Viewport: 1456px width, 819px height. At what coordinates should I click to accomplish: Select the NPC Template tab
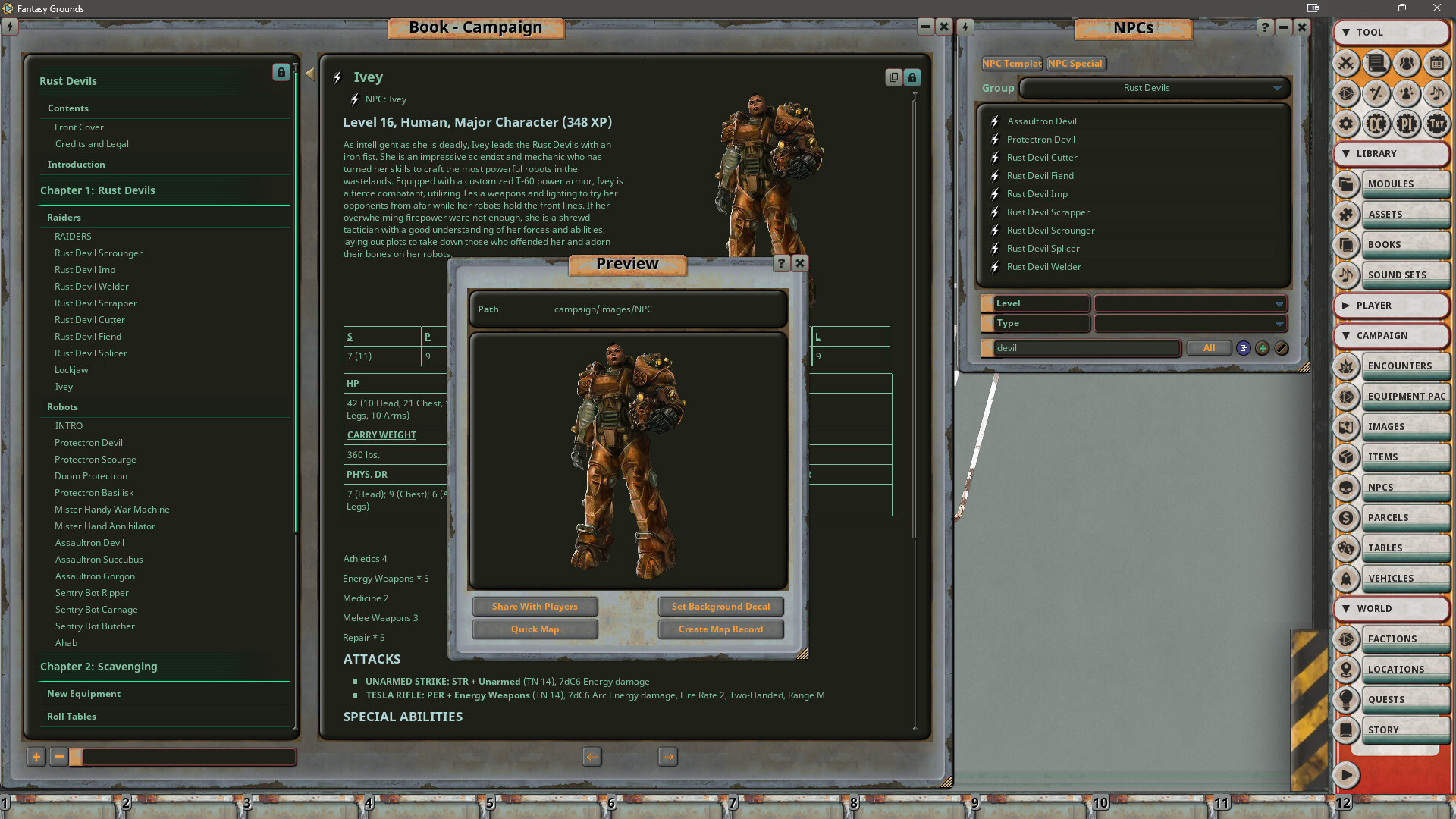click(1012, 64)
